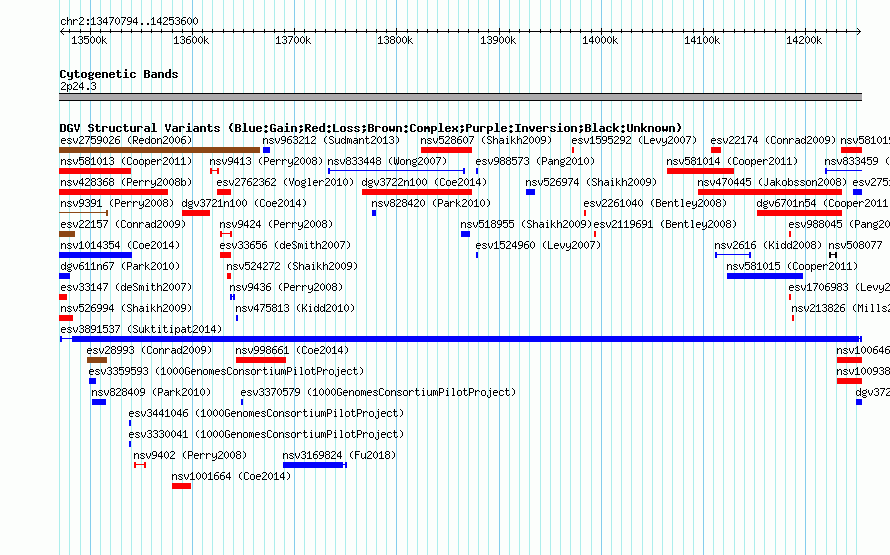Select variant nsv2616 (Kidd2008)
The width and height of the screenshot is (890, 555).
(x=768, y=245)
